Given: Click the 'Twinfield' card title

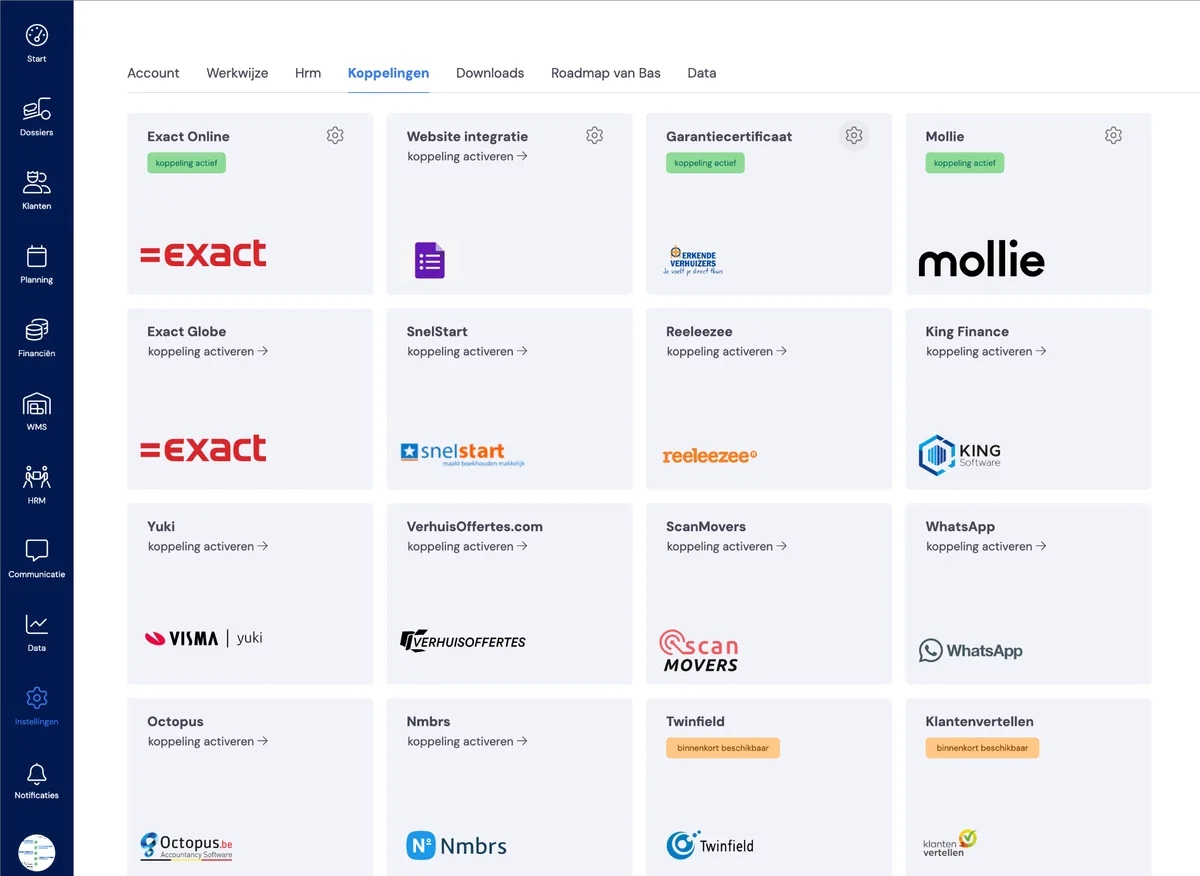Looking at the screenshot, I should click(x=696, y=722).
